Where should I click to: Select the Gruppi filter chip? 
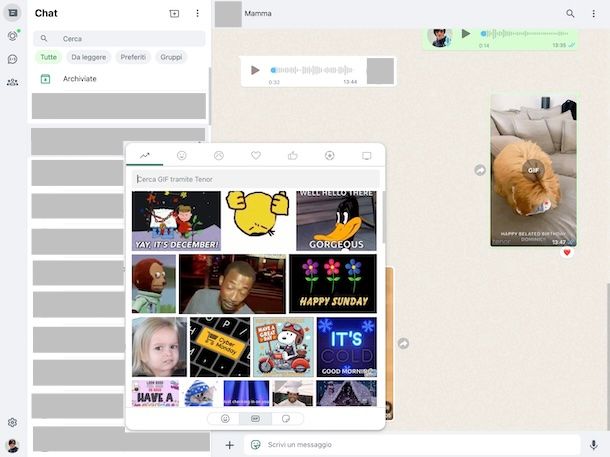click(x=171, y=57)
